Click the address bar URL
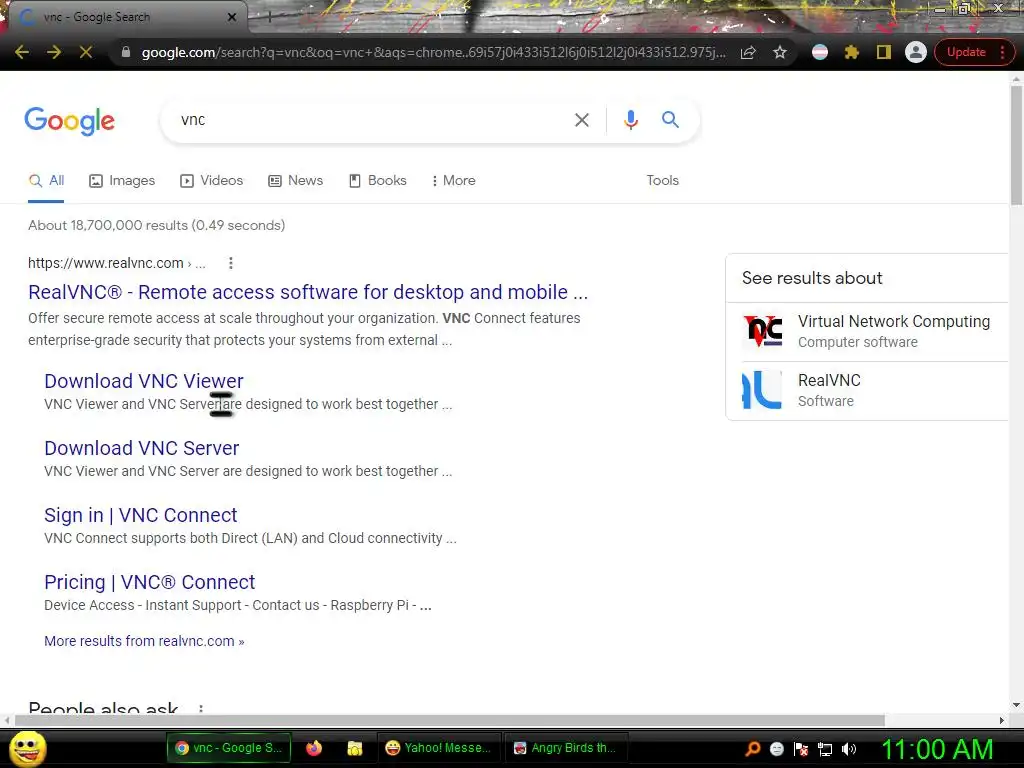Image resolution: width=1024 pixels, height=768 pixels. point(433,52)
